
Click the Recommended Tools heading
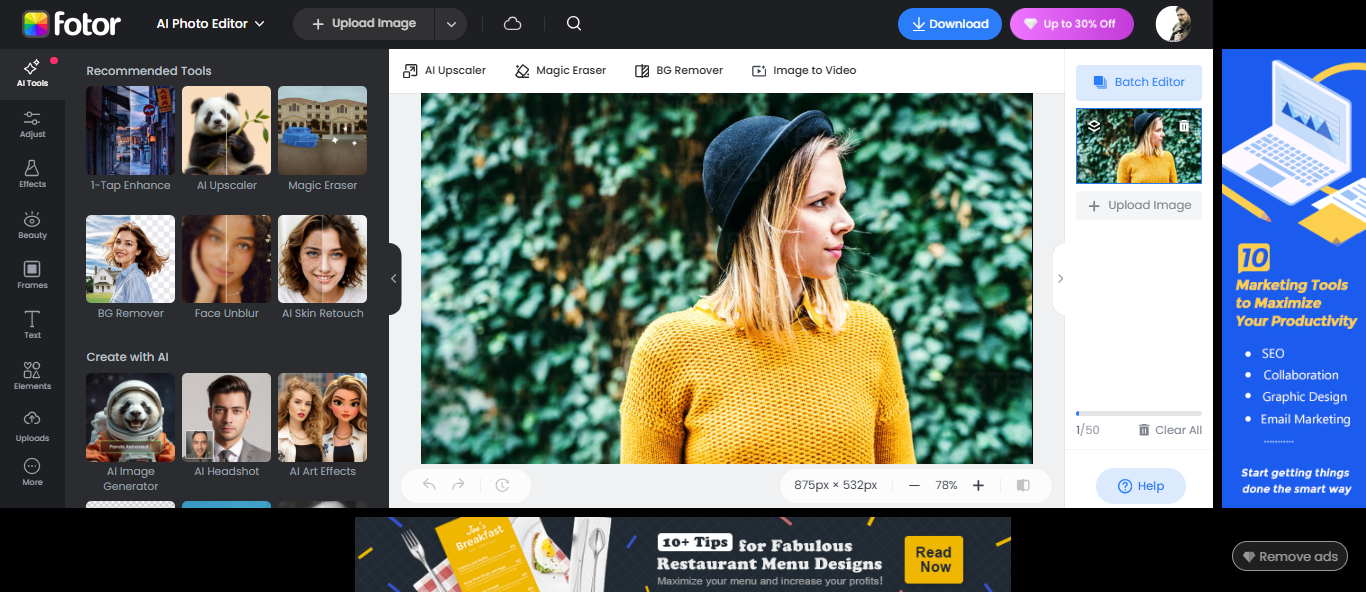click(149, 71)
